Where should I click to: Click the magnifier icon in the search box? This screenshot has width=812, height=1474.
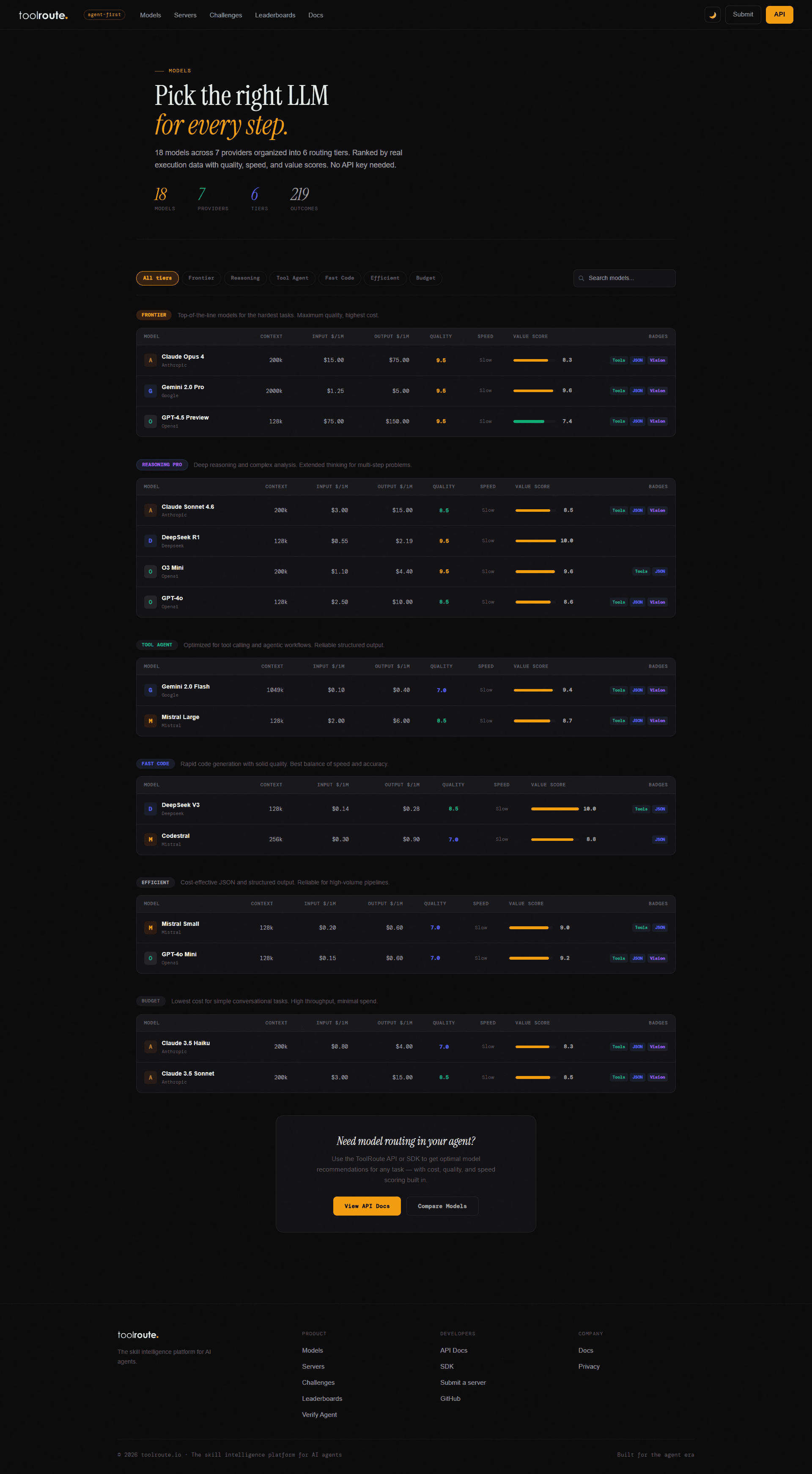(582, 278)
